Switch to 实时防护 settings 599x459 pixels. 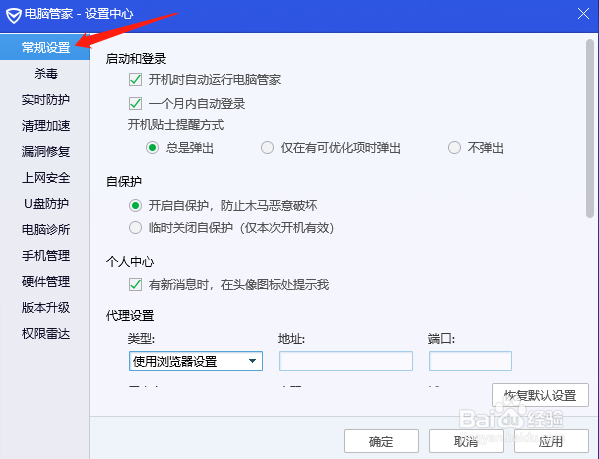[x=45, y=100]
